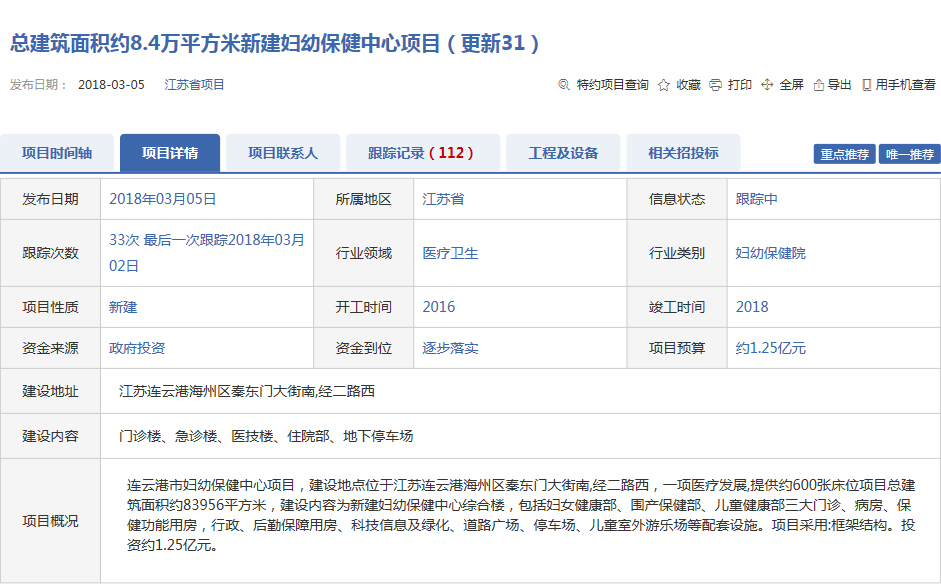Switch to the 工程及设备 tab
This screenshot has width=941, height=586.
point(563,153)
